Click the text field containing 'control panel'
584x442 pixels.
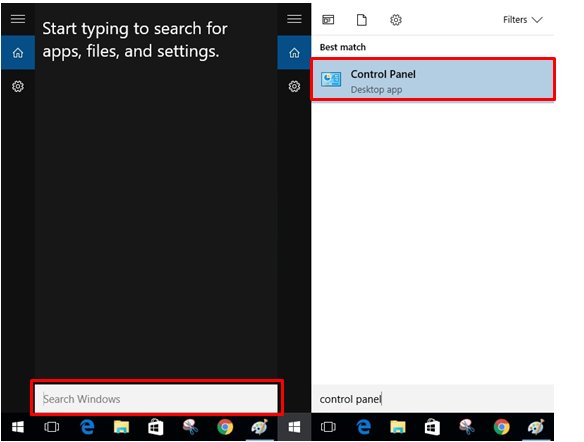coord(433,399)
